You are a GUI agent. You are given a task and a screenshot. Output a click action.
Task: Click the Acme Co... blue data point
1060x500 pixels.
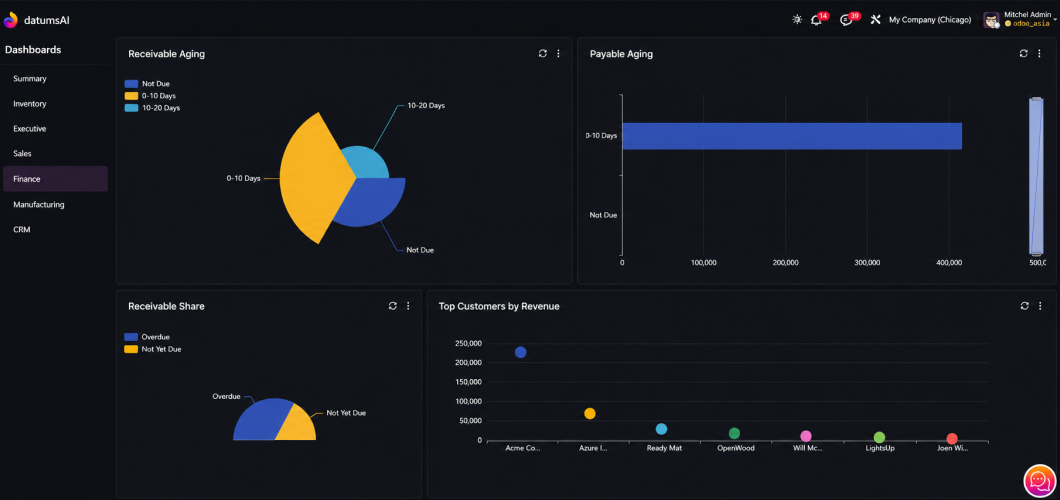tap(521, 352)
